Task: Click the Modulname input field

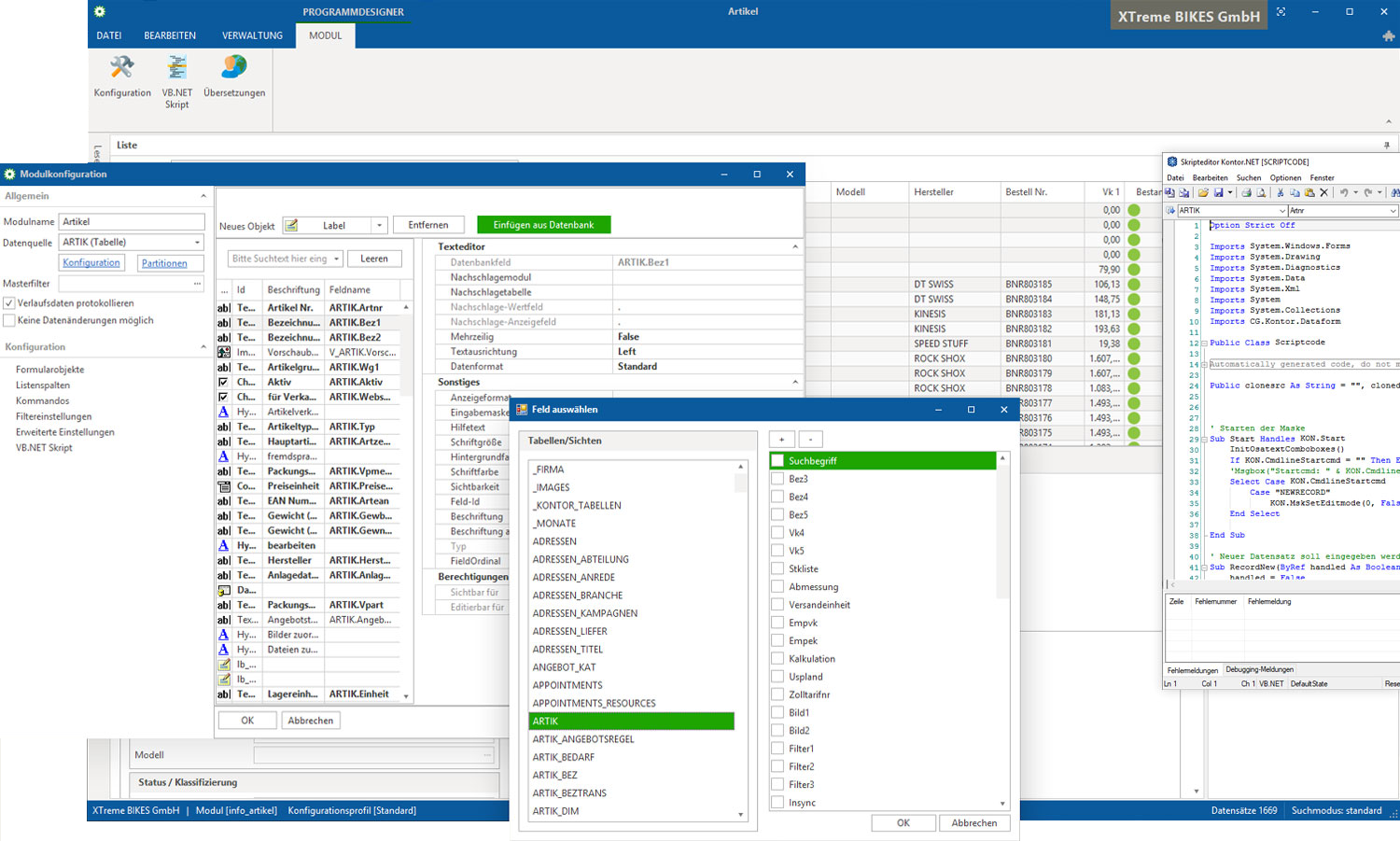Action: tap(132, 222)
